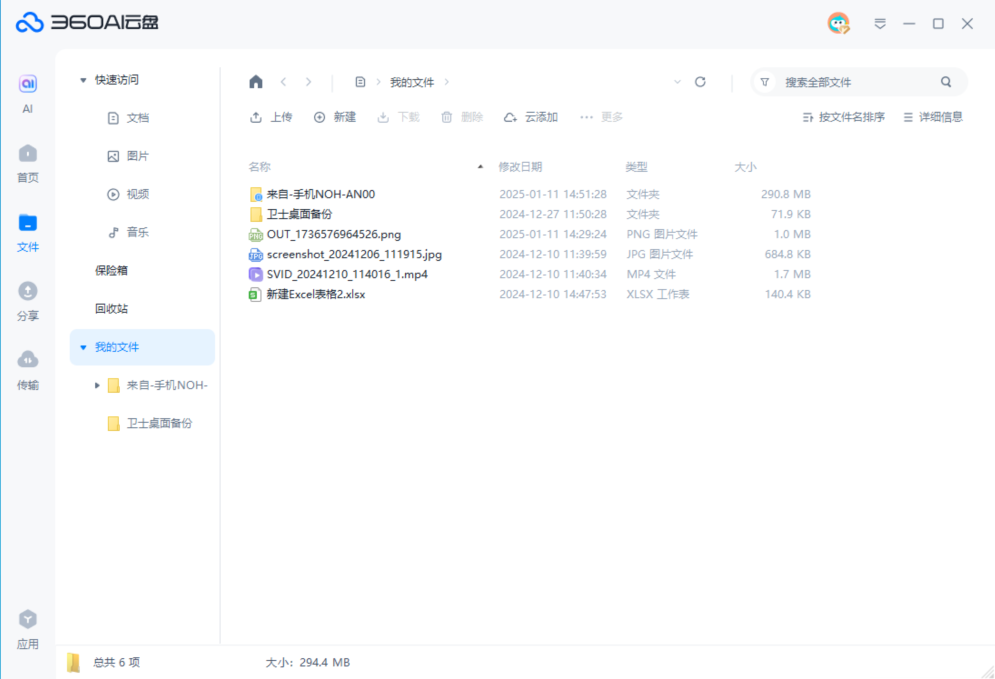
Task: Click the status text 大小: 294.4 MB
Action: (x=308, y=663)
